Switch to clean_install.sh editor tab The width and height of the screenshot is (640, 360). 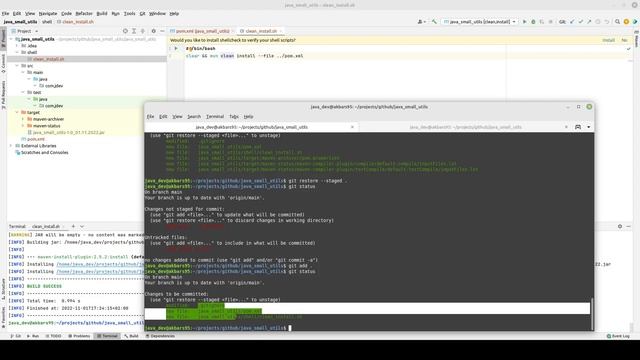pos(260,31)
